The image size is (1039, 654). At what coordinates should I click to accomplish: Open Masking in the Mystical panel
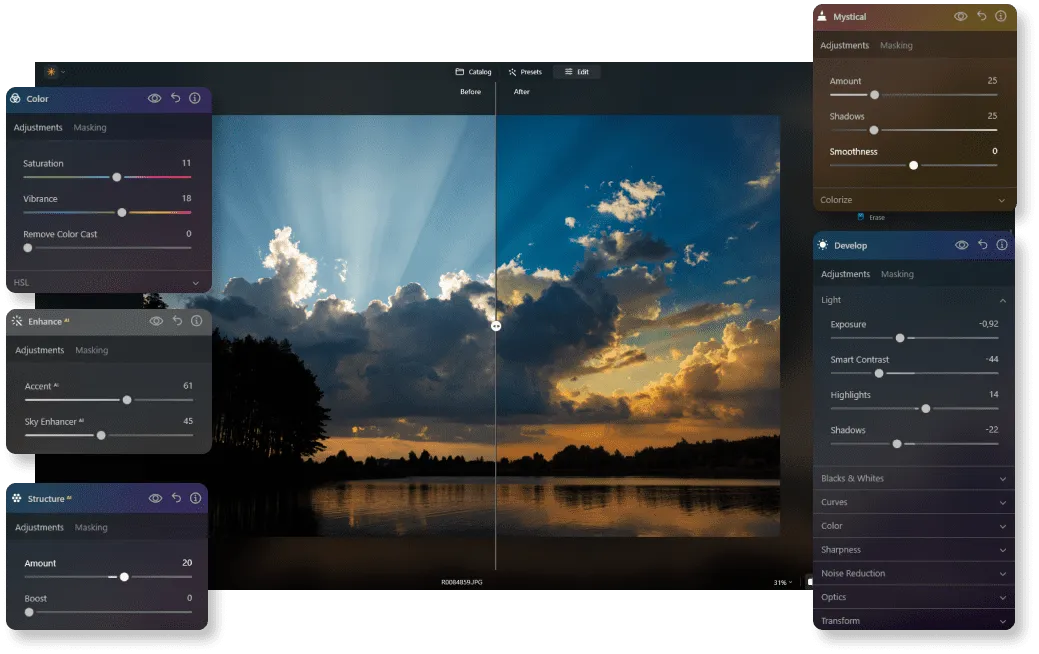(895, 45)
